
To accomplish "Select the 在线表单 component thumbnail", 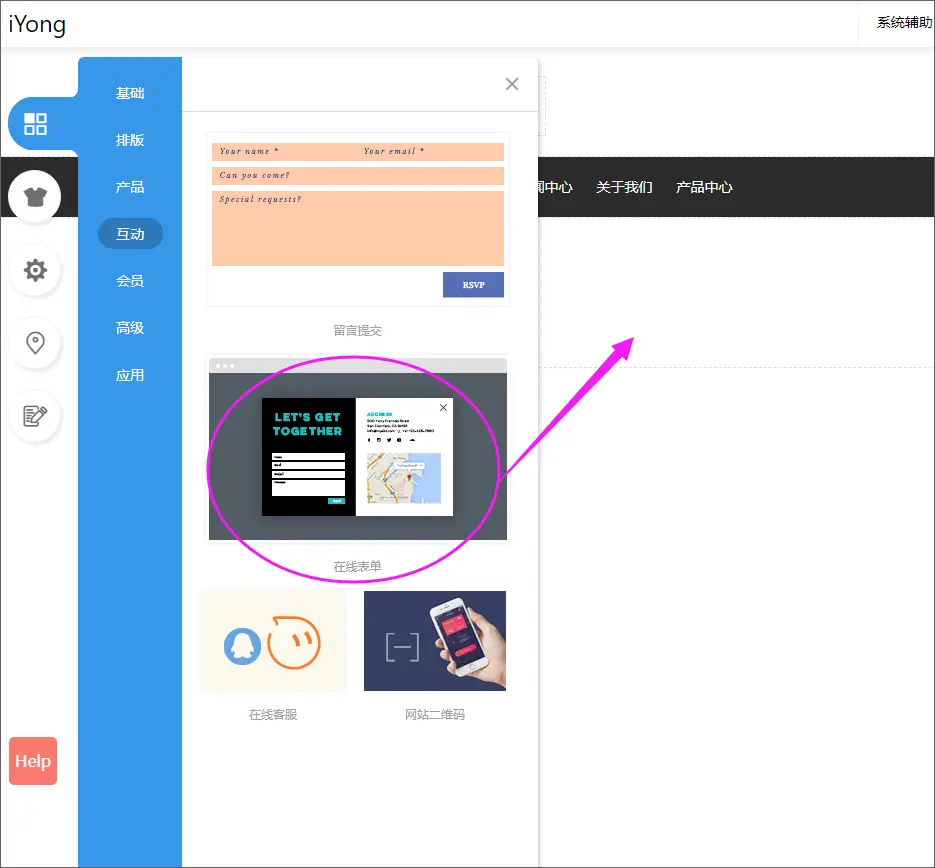I will (x=357, y=449).
